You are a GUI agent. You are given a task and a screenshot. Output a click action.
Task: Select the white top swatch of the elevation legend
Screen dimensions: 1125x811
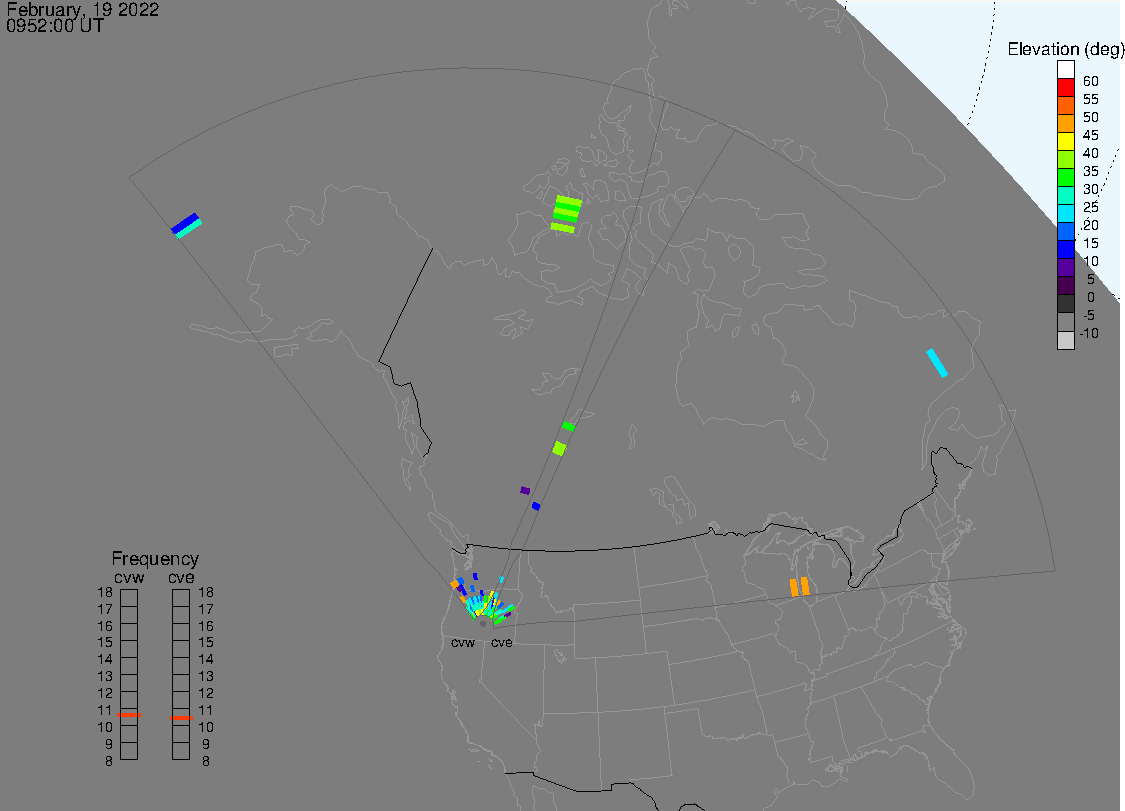click(x=1065, y=70)
